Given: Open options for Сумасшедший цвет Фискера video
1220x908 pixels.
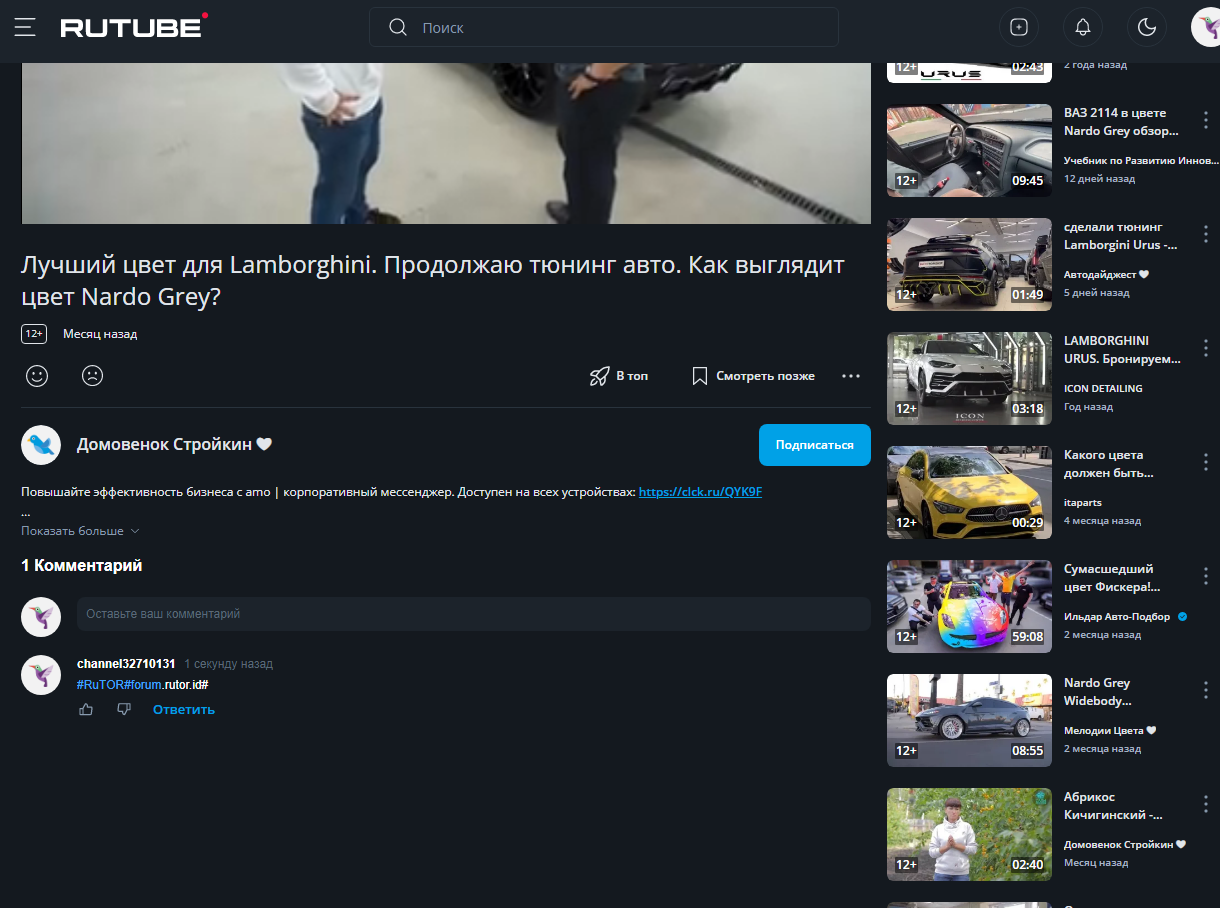Looking at the screenshot, I should coord(1206,576).
